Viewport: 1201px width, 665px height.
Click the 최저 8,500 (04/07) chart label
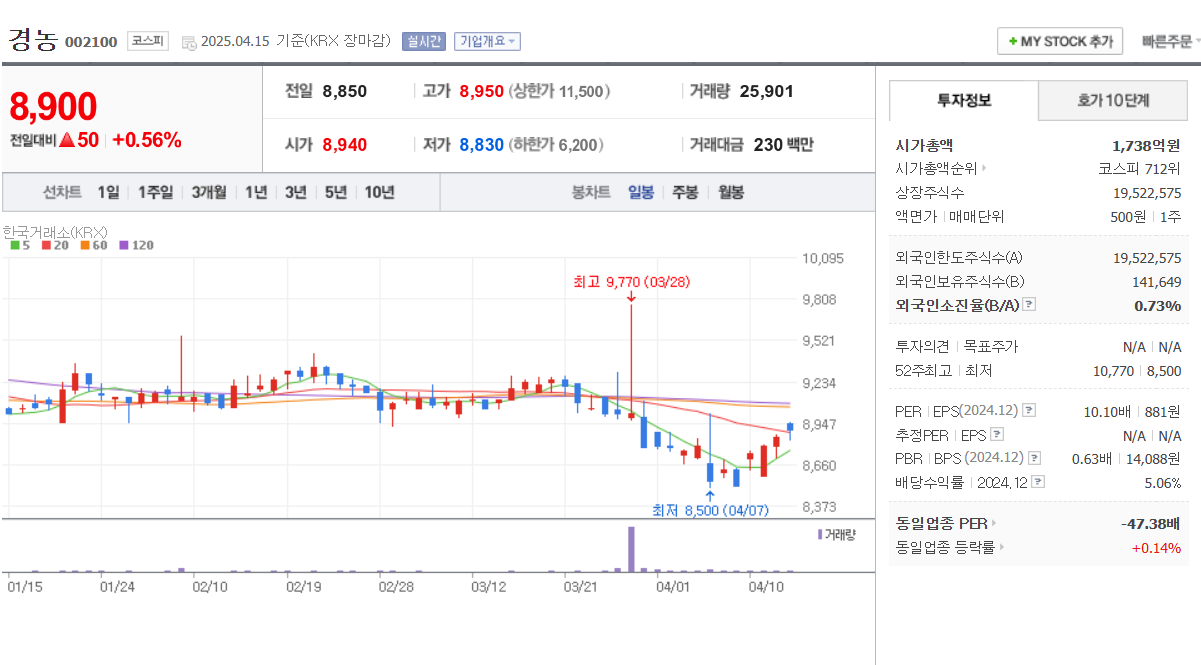(x=710, y=510)
